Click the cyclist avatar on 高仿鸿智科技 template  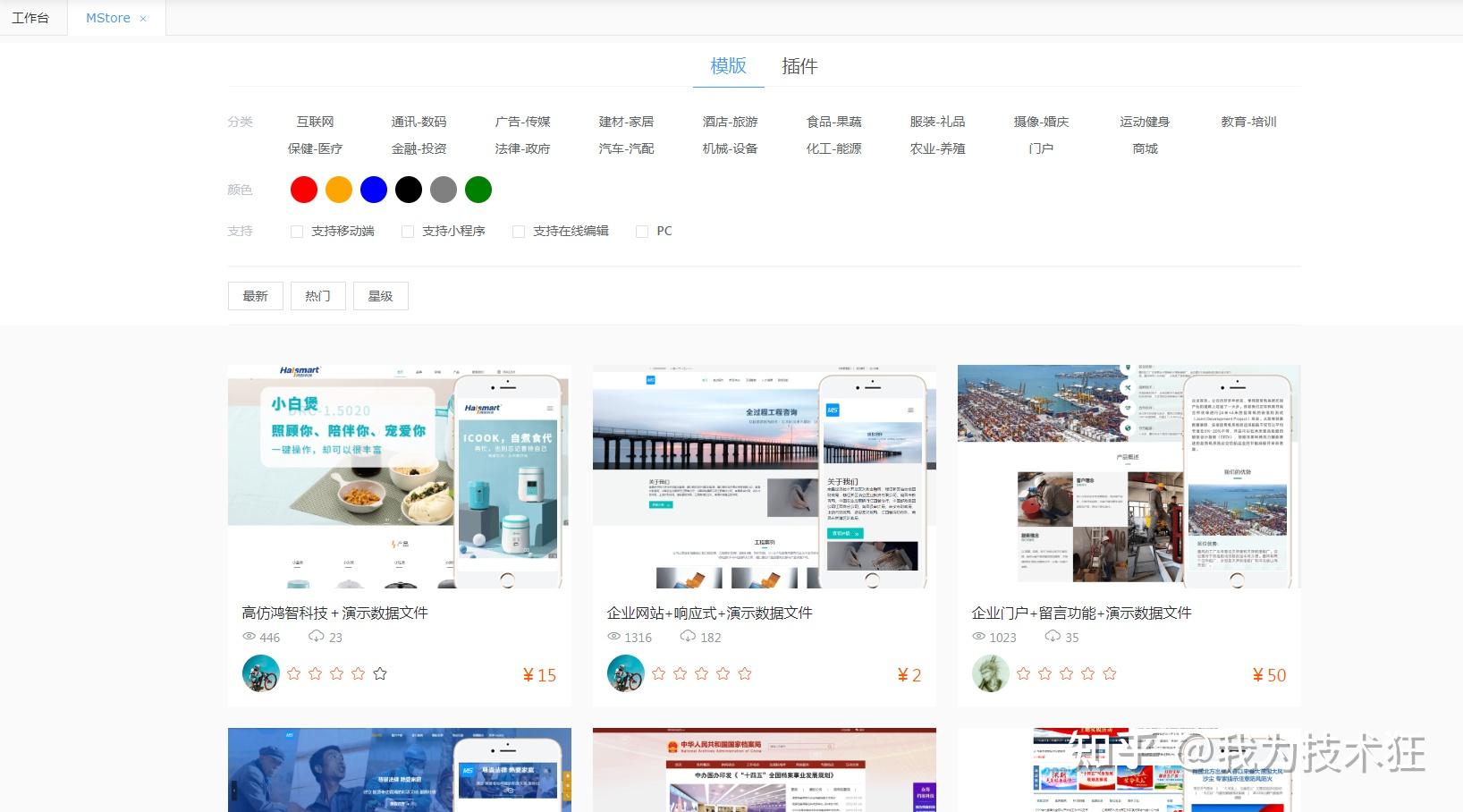tap(259, 672)
